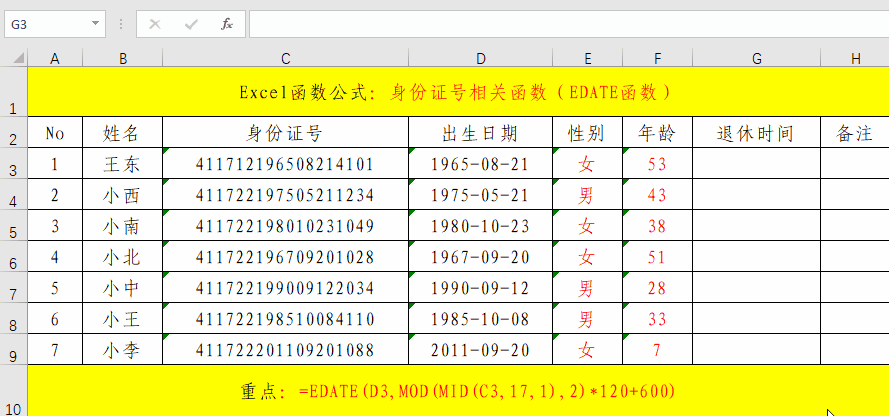The image size is (889, 416).
Task: Select the cell containing 小中
Action: (122, 287)
